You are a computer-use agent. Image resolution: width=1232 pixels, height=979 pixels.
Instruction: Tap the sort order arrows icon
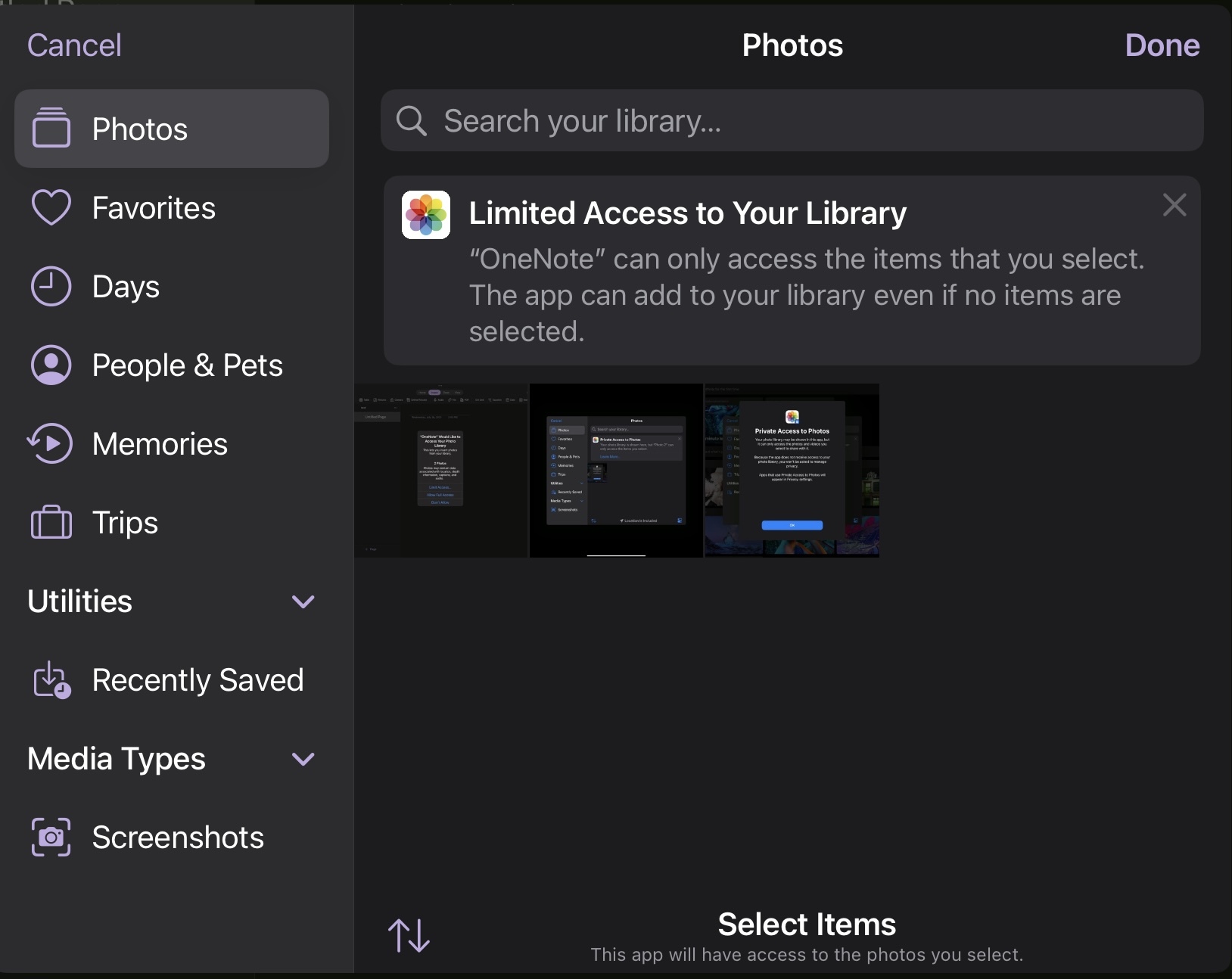point(409,936)
